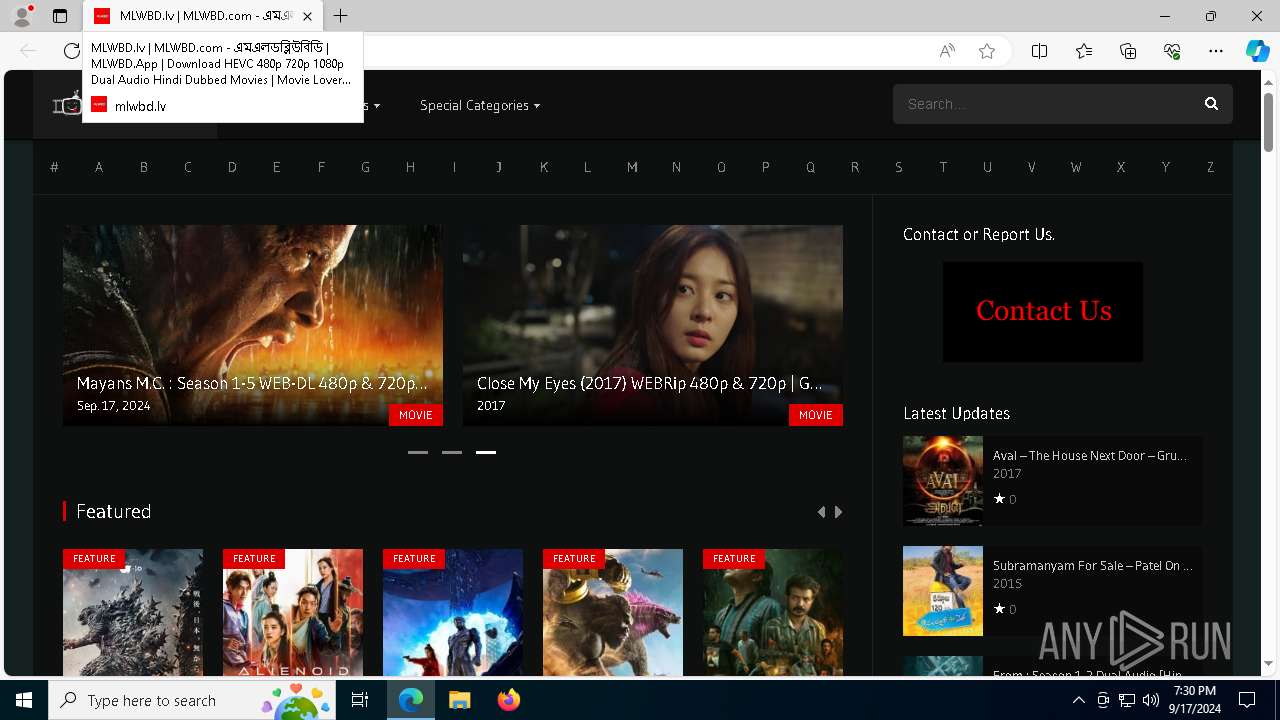Click the Contact Us banner

tap(1043, 311)
